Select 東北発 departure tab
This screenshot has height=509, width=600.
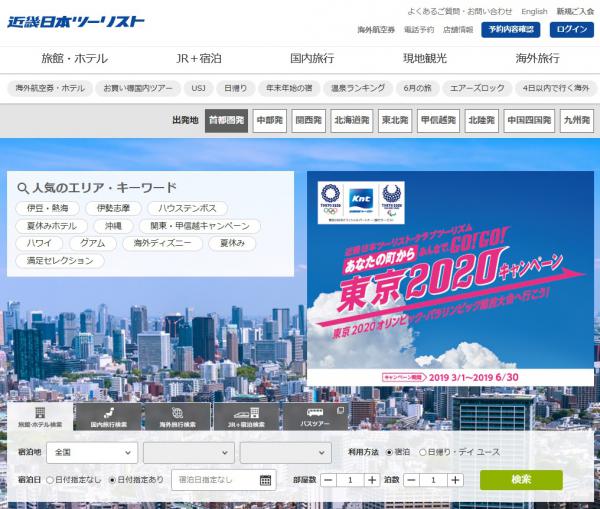tap(395, 121)
